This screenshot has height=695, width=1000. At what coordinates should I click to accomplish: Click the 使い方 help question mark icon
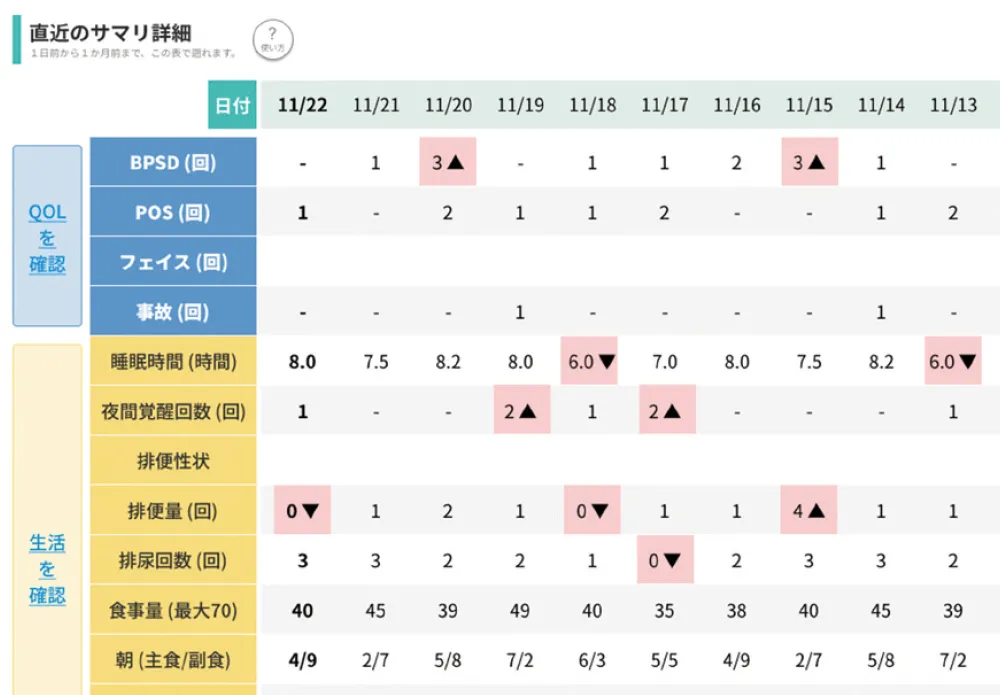(x=272, y=38)
